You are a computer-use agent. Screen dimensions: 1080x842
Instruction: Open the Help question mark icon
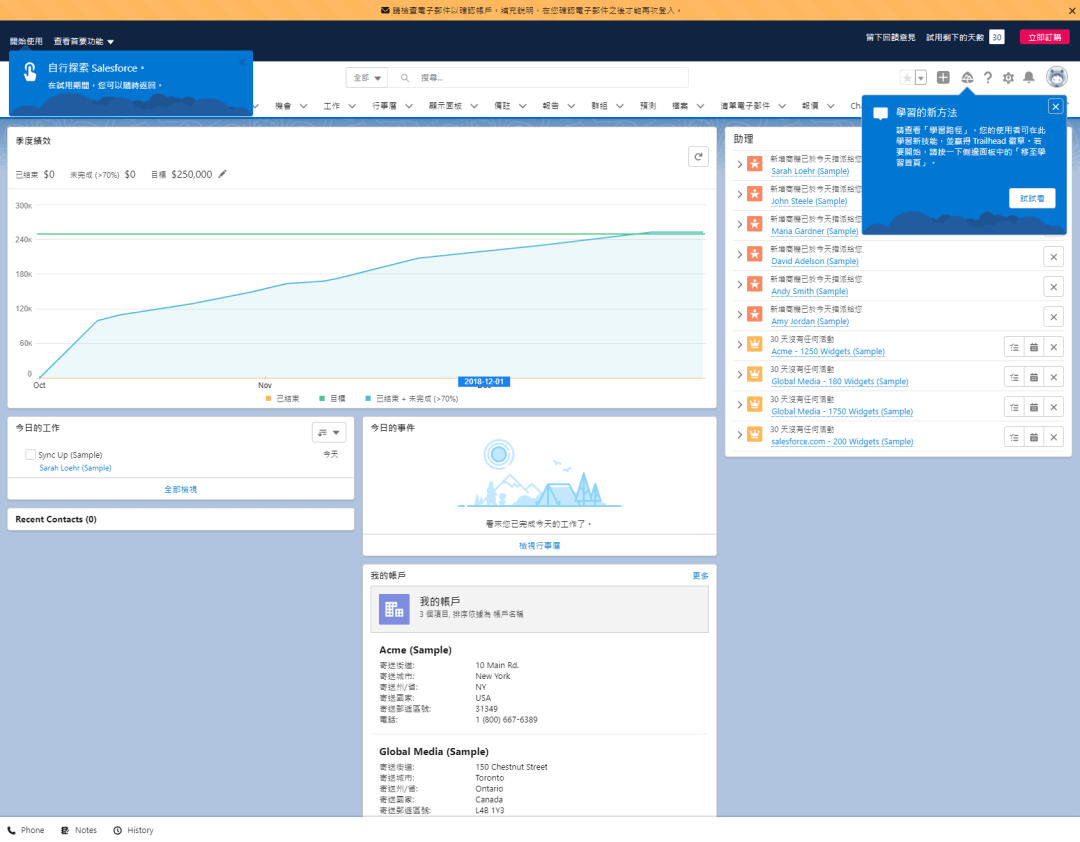988,77
